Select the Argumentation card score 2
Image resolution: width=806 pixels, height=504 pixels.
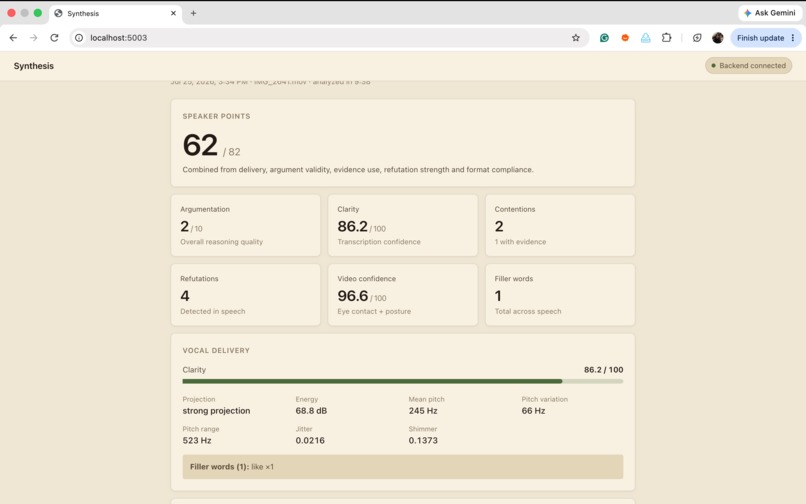[185, 226]
